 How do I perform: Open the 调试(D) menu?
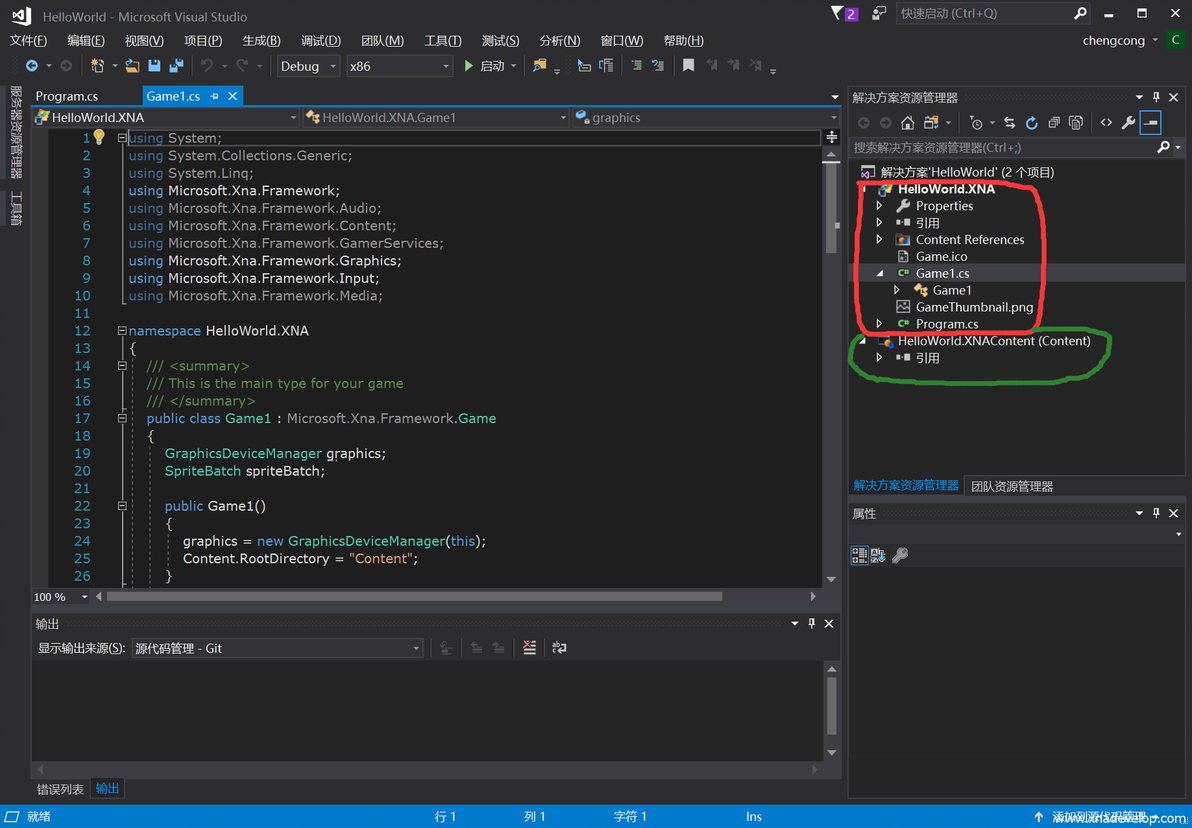(320, 41)
